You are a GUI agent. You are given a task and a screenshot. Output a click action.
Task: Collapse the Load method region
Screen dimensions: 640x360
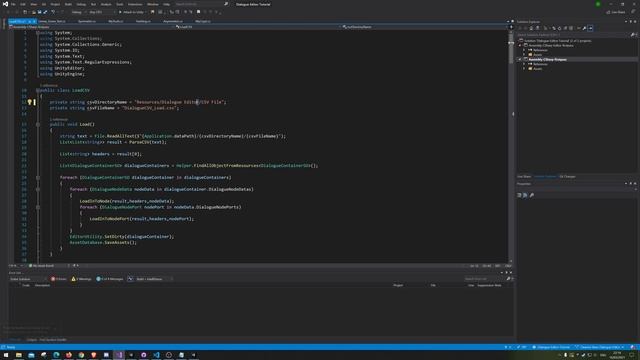click(x=38, y=124)
